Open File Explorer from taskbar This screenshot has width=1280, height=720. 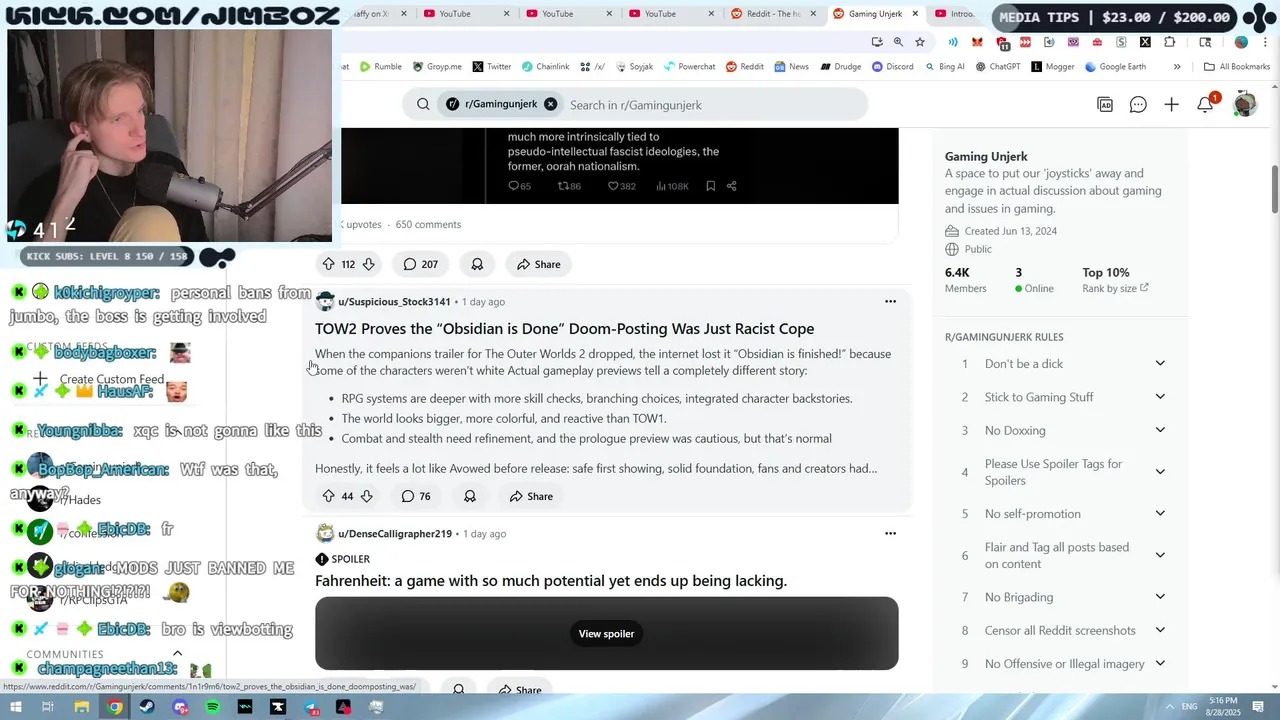[x=82, y=707]
